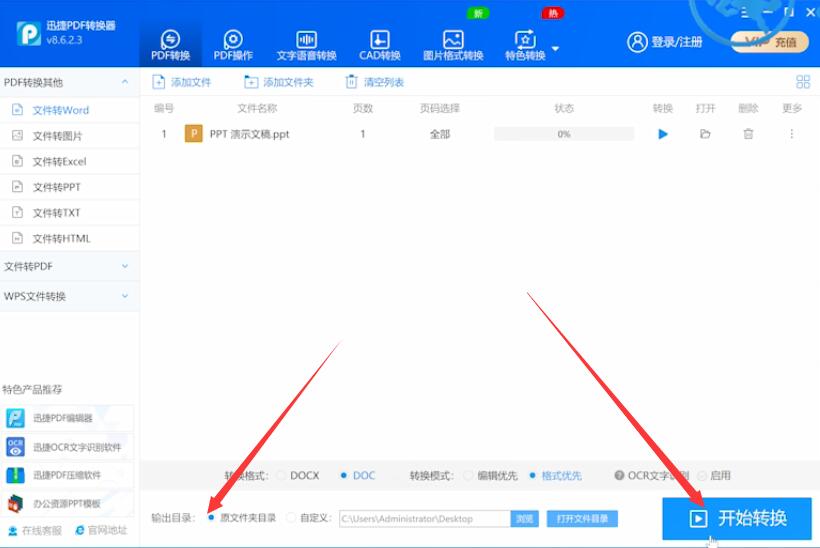Expand the 文件转PDF section
820x548 pixels.
tap(70, 266)
